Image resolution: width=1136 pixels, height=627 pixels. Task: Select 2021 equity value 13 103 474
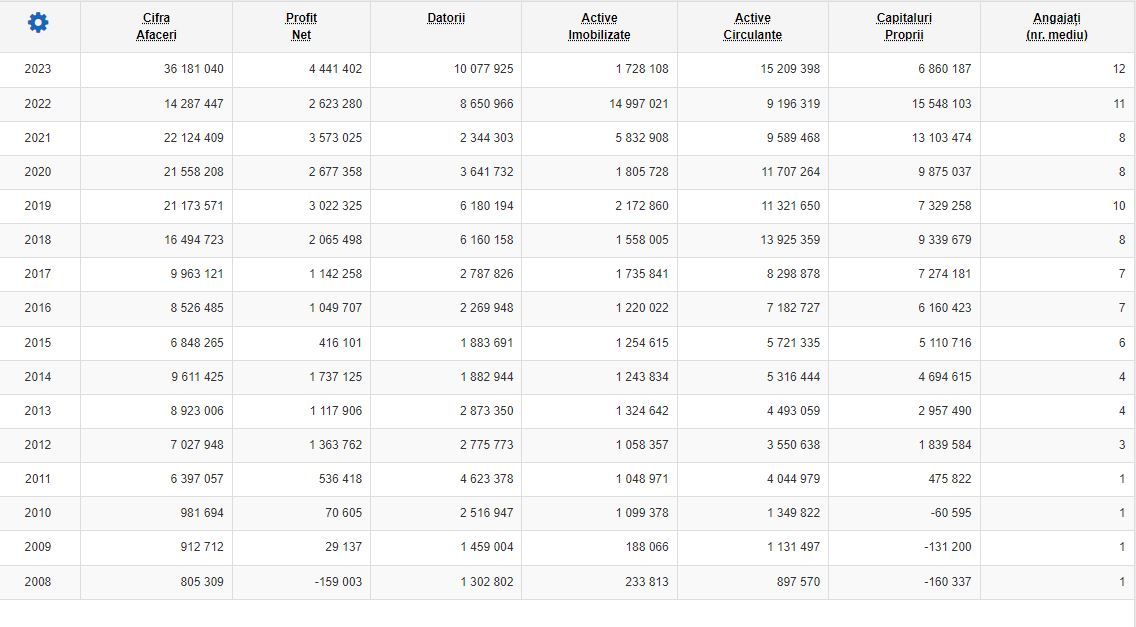(941, 138)
